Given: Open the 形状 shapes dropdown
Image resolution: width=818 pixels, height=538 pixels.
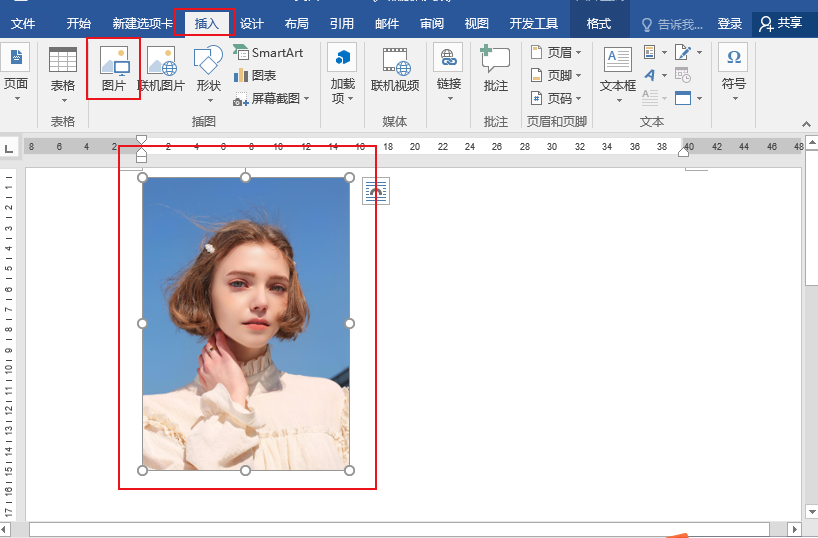Looking at the screenshot, I should pos(208,74).
